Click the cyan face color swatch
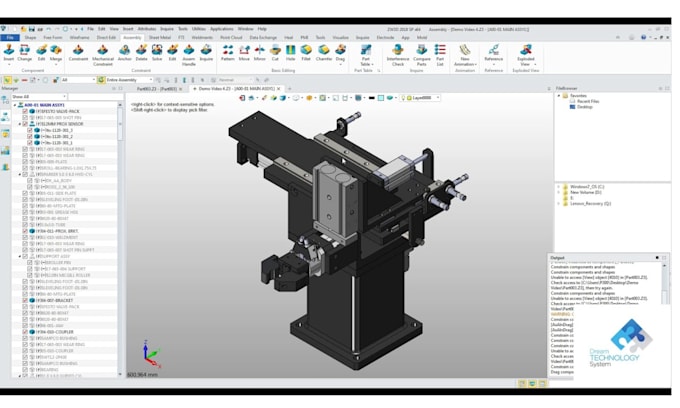Image resolution: width=680 pixels, height=408 pixels. point(381,98)
